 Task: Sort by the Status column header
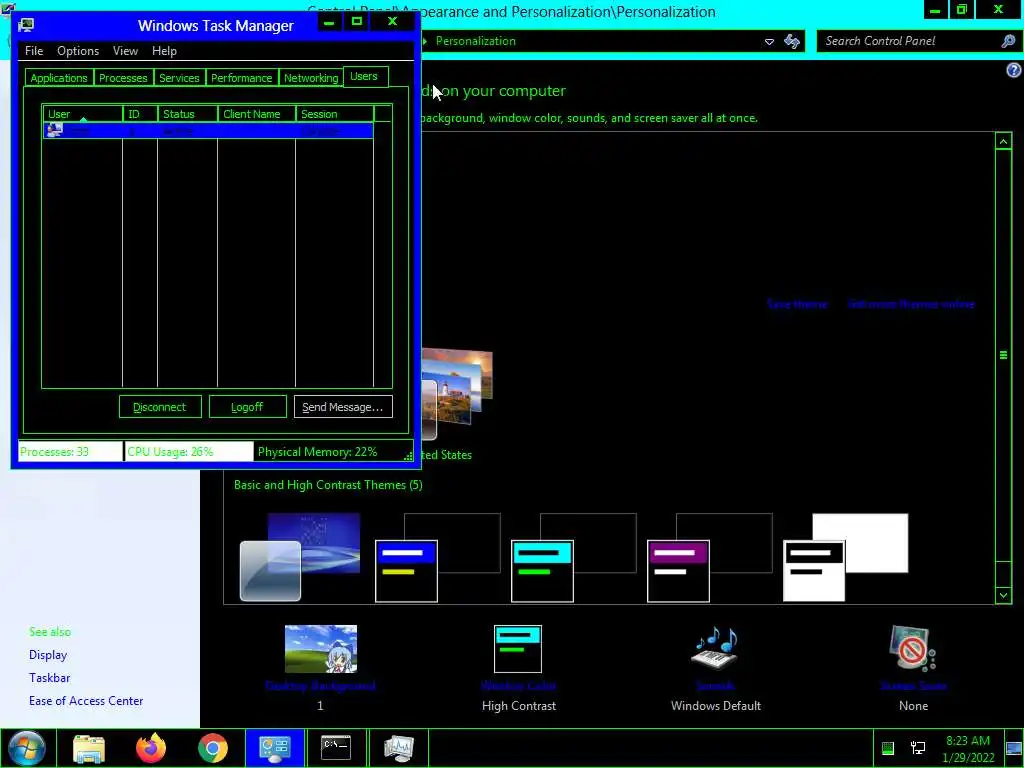pyautogui.click(x=187, y=114)
